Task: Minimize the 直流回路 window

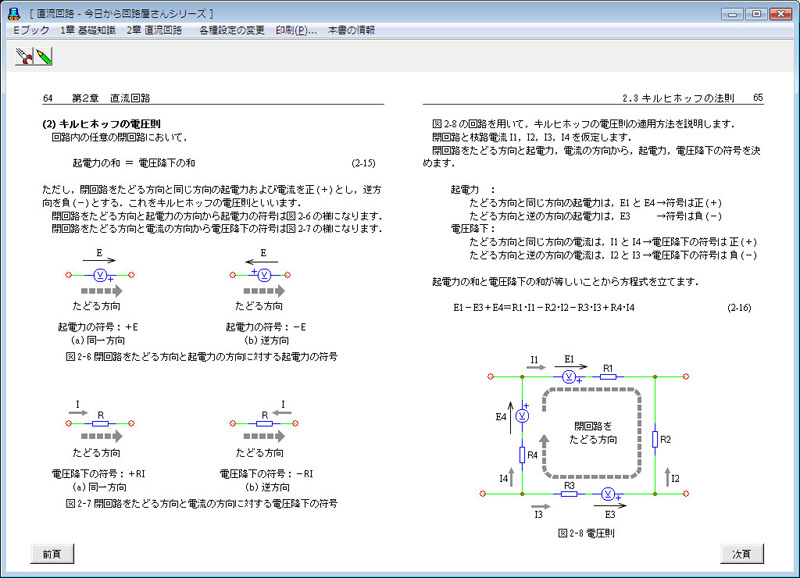Action: (x=732, y=14)
